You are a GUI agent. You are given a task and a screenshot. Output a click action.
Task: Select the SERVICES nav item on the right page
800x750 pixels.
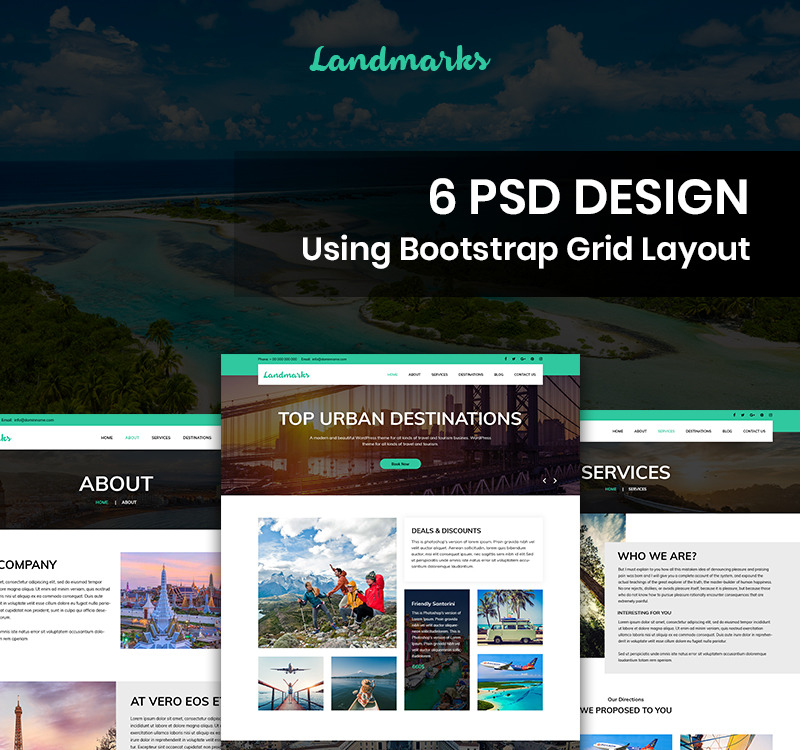point(664,432)
